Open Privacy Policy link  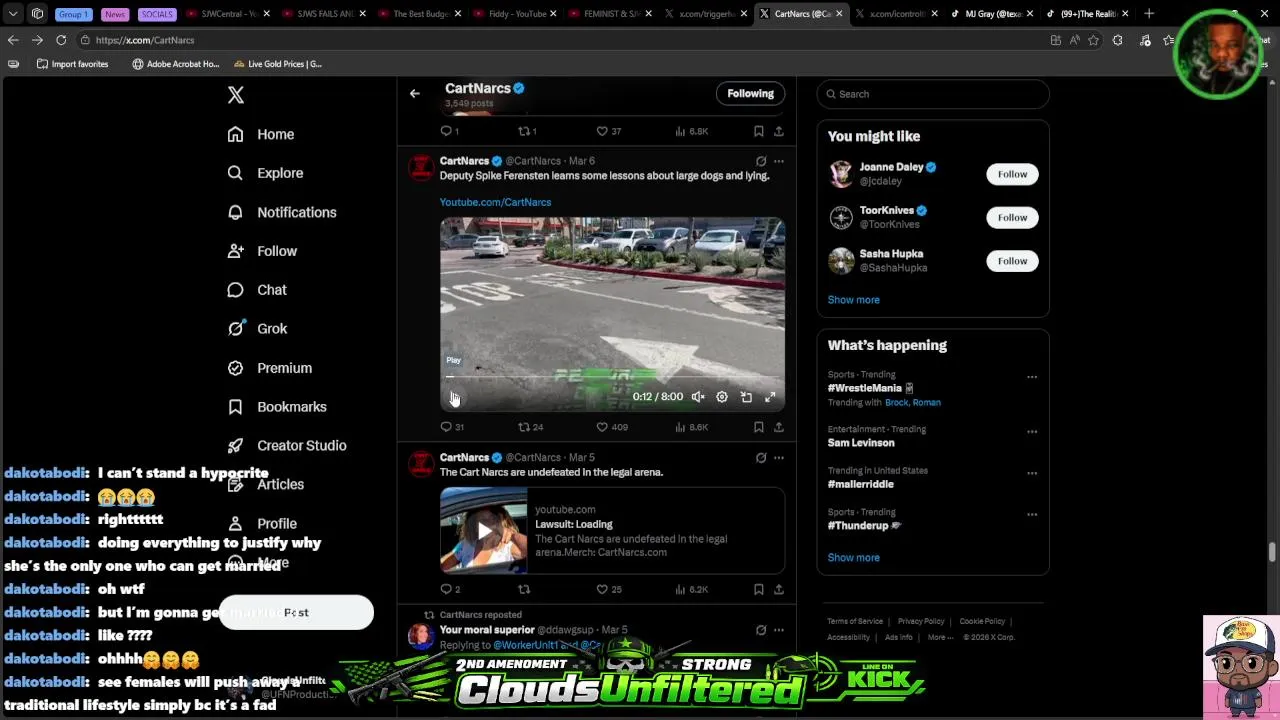pyautogui.click(x=921, y=622)
